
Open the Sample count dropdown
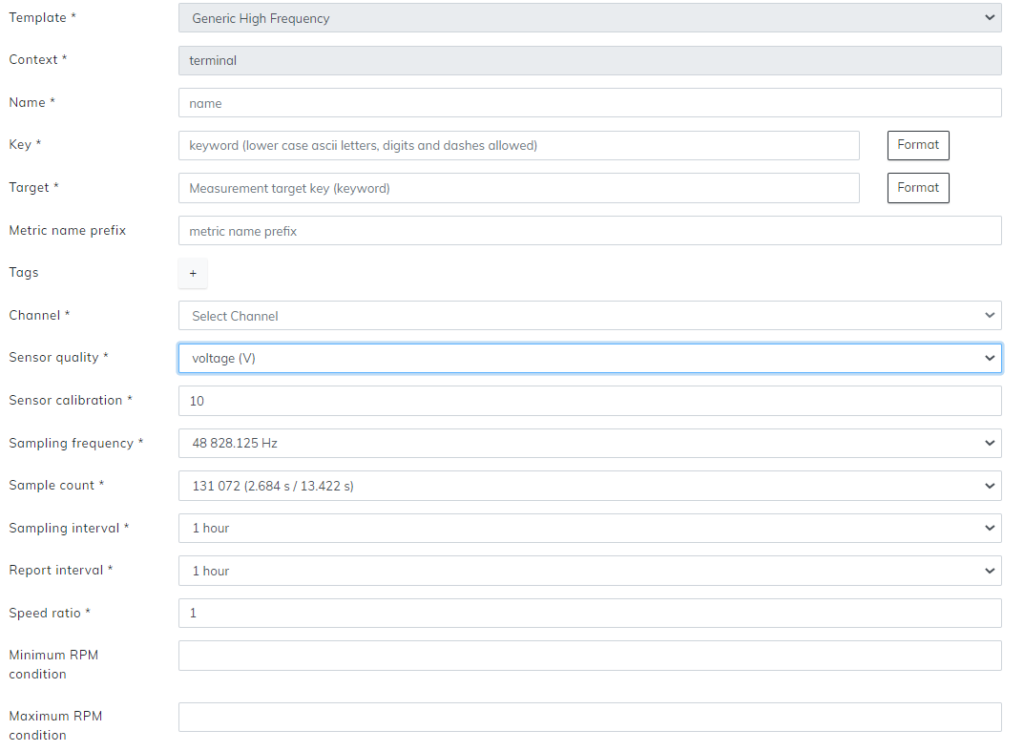click(589, 486)
